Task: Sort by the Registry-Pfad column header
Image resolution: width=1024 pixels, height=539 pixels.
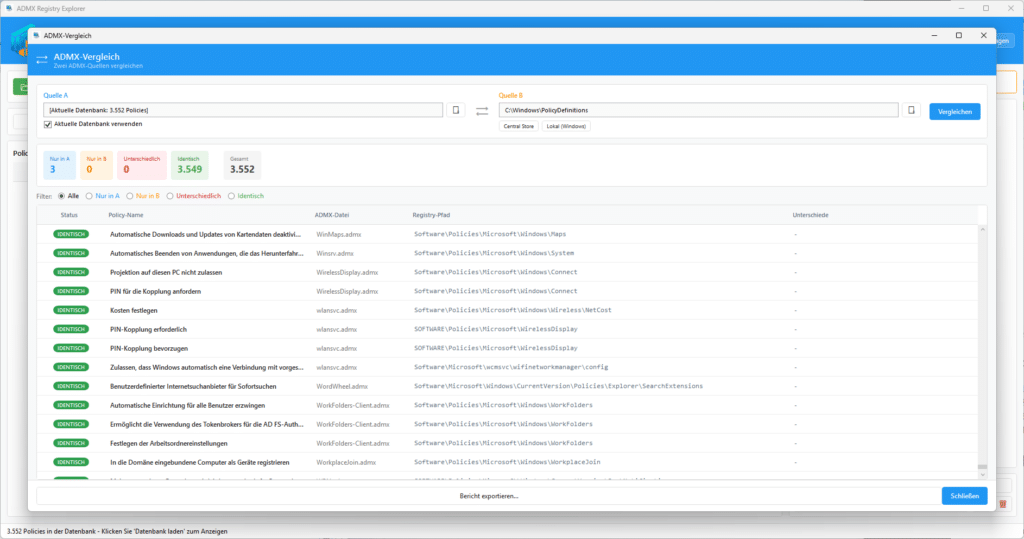Action: coord(431,215)
